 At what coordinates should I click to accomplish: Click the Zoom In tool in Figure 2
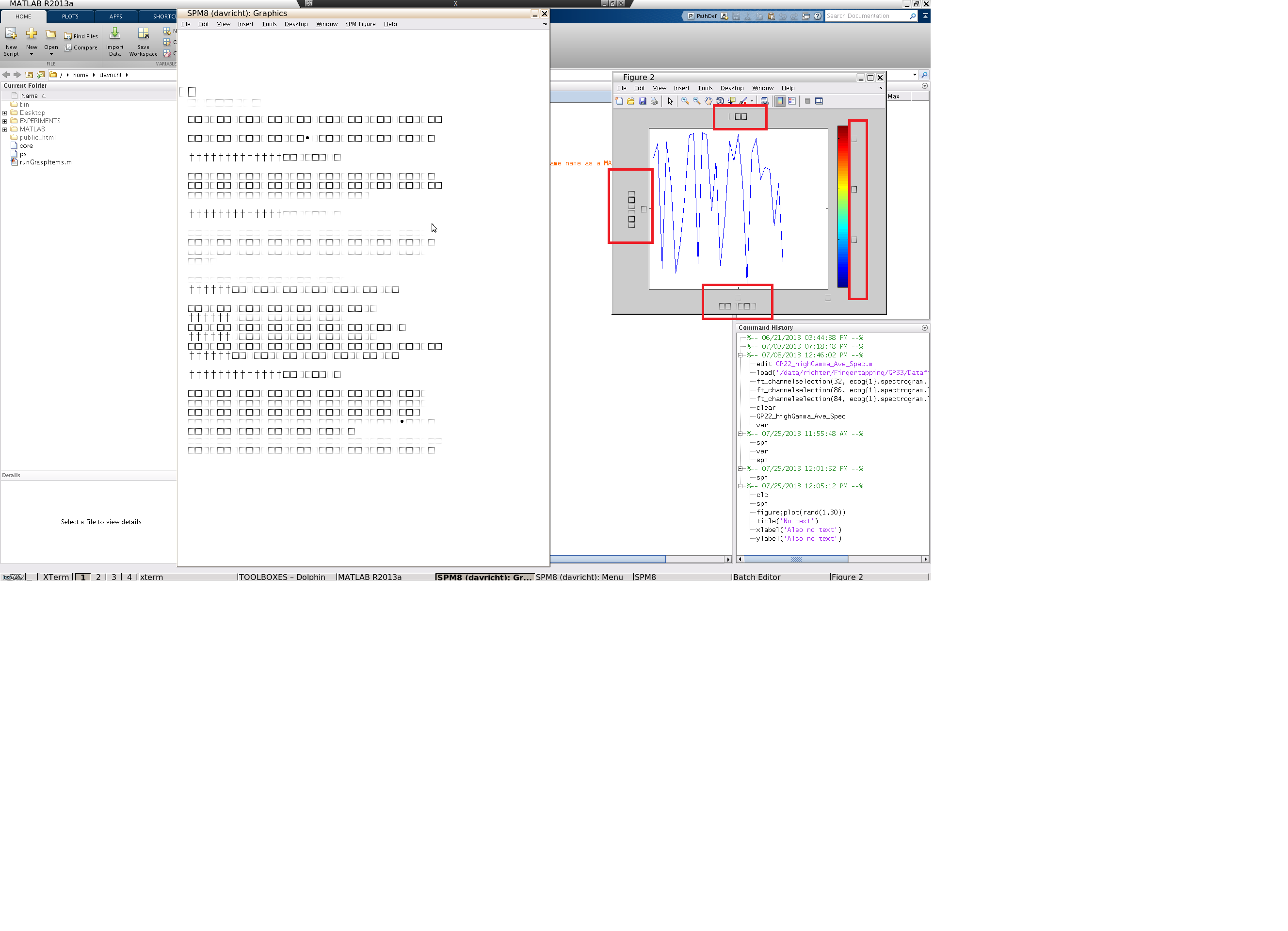pyautogui.click(x=685, y=101)
